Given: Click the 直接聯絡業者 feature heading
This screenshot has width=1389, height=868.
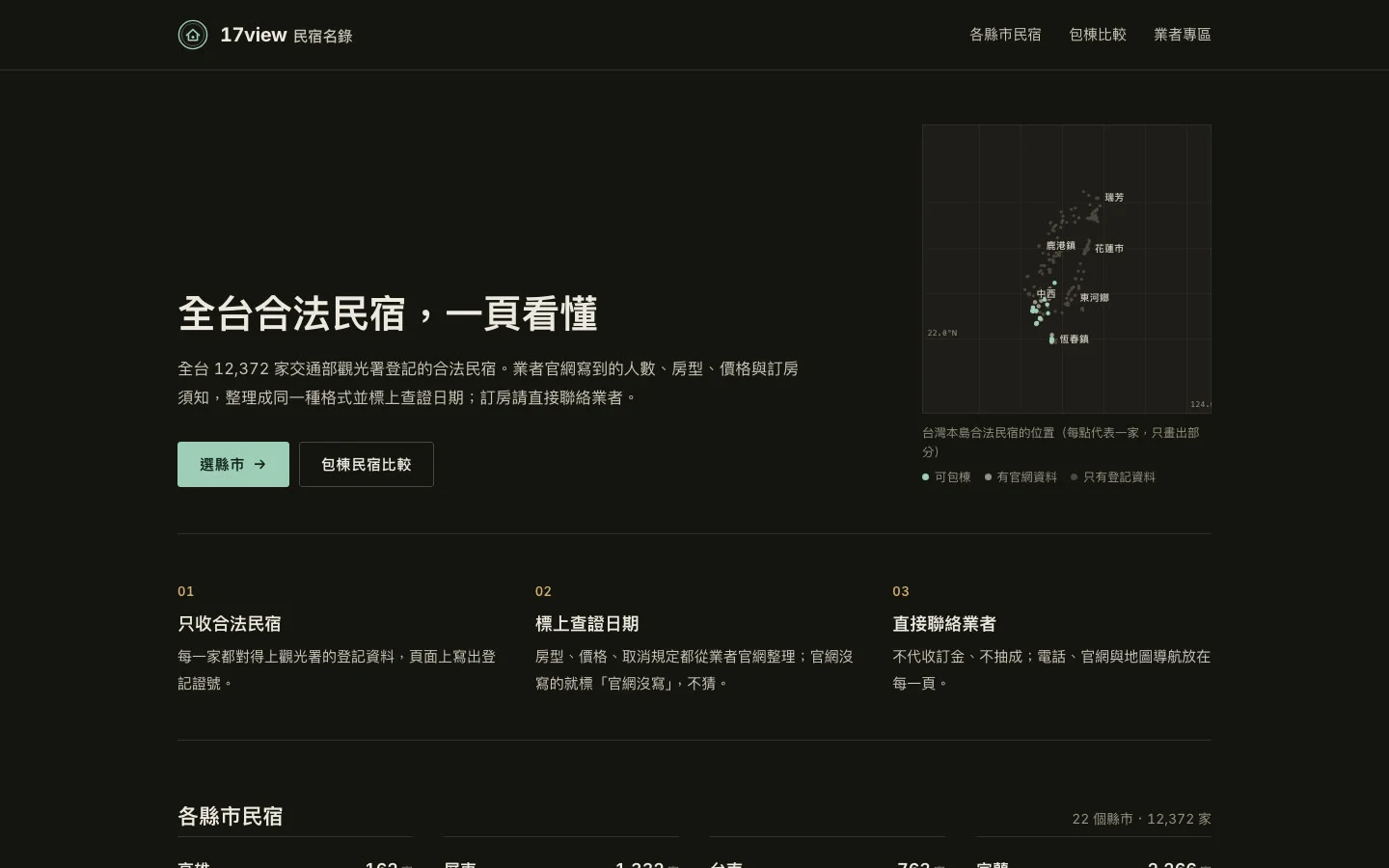Looking at the screenshot, I should [944, 623].
